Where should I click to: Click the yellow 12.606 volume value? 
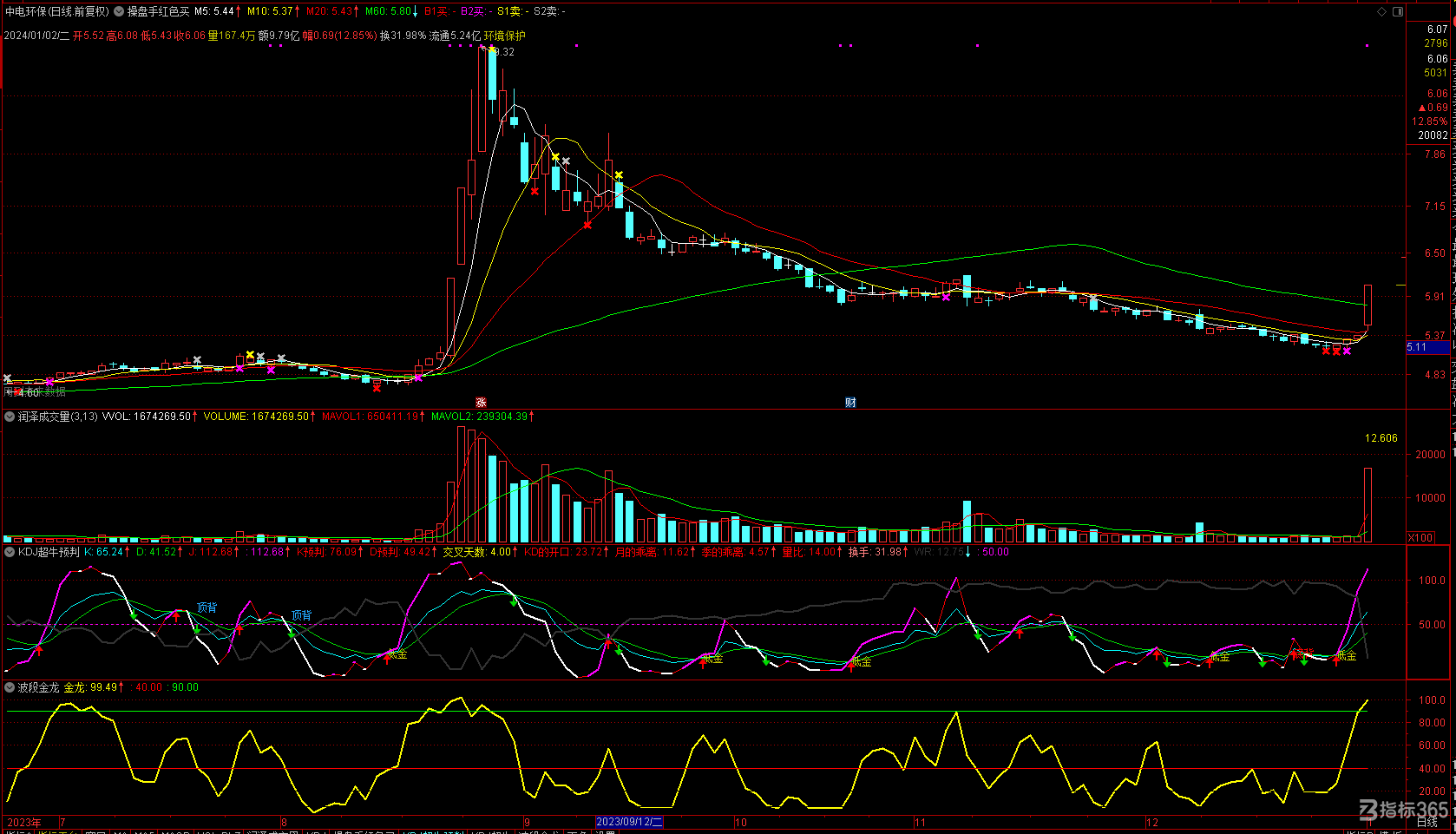pyautogui.click(x=1381, y=438)
